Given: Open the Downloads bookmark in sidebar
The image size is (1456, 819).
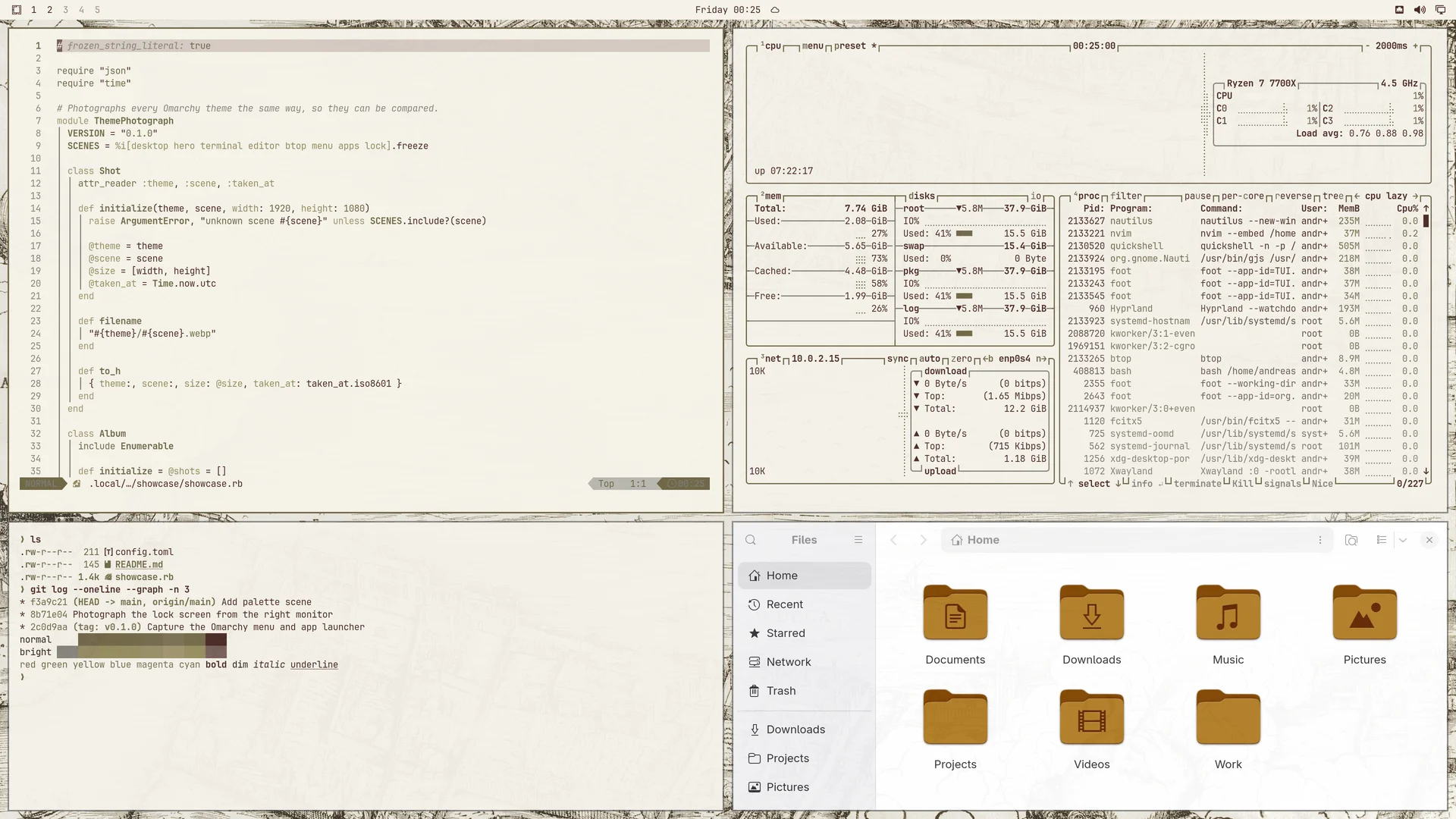Looking at the screenshot, I should pyautogui.click(x=804, y=730).
